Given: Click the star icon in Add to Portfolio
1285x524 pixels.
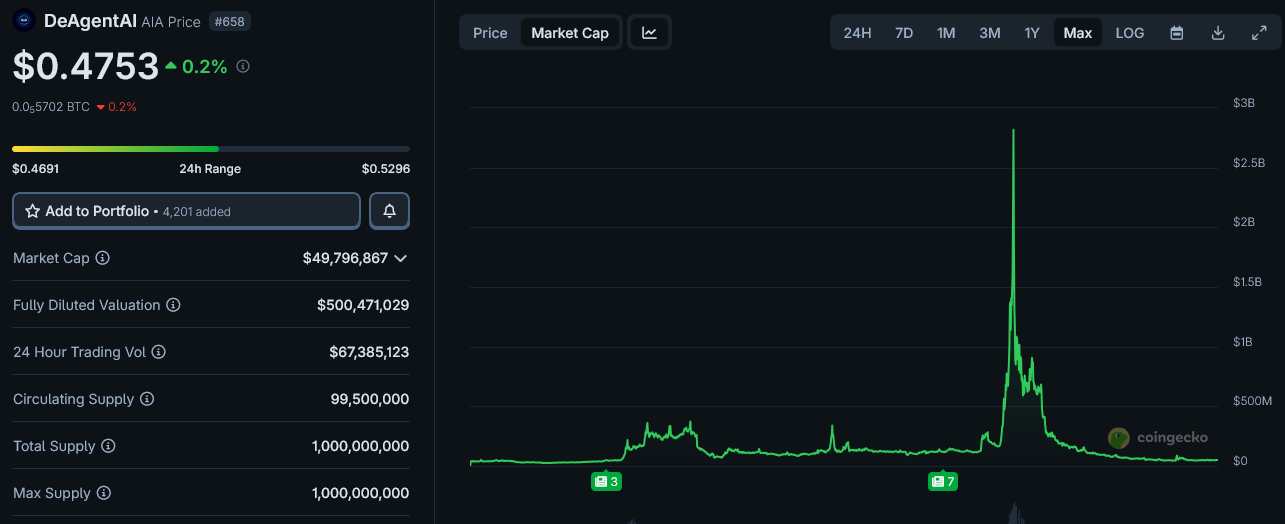Looking at the screenshot, I should coord(32,211).
